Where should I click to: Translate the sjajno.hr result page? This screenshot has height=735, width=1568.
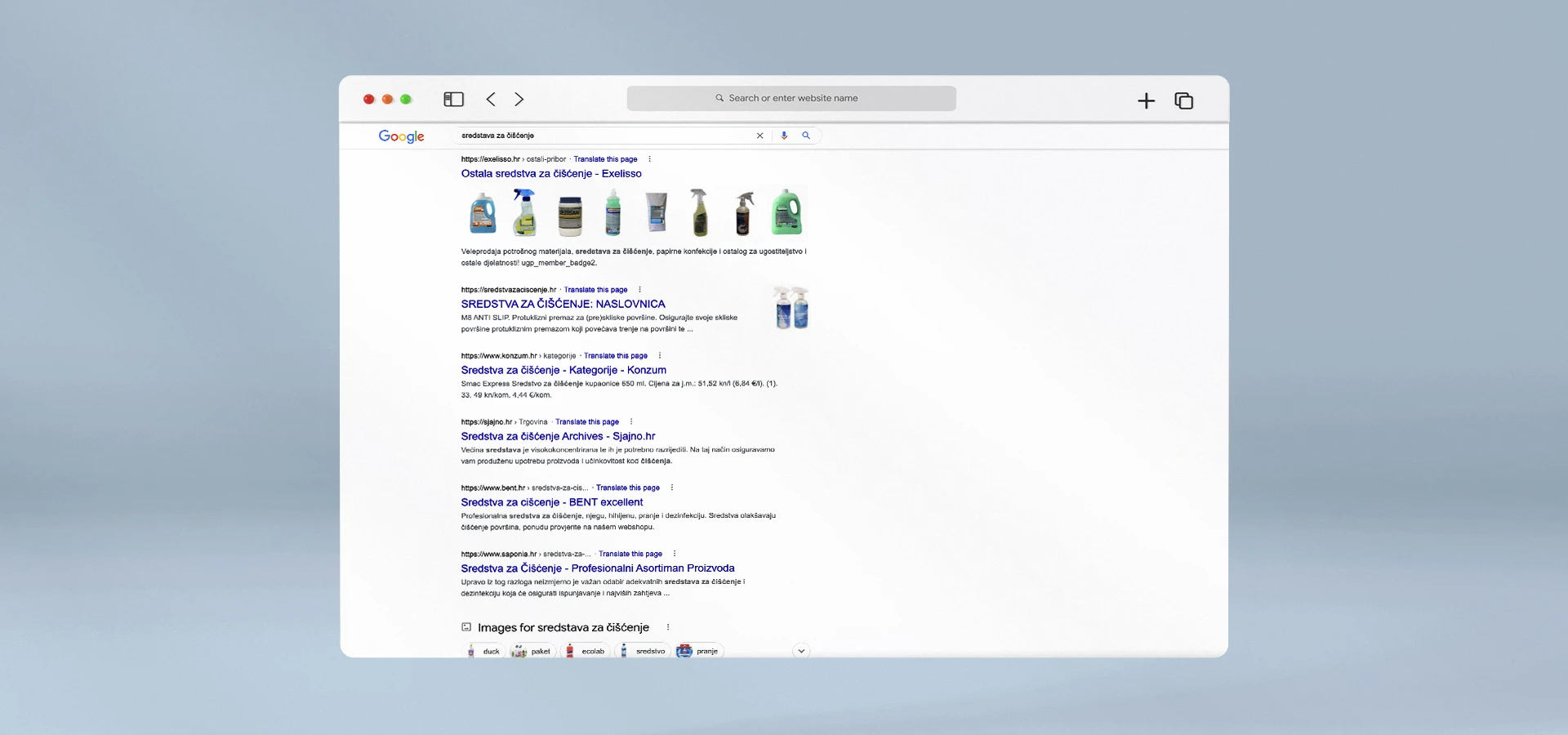tap(587, 422)
